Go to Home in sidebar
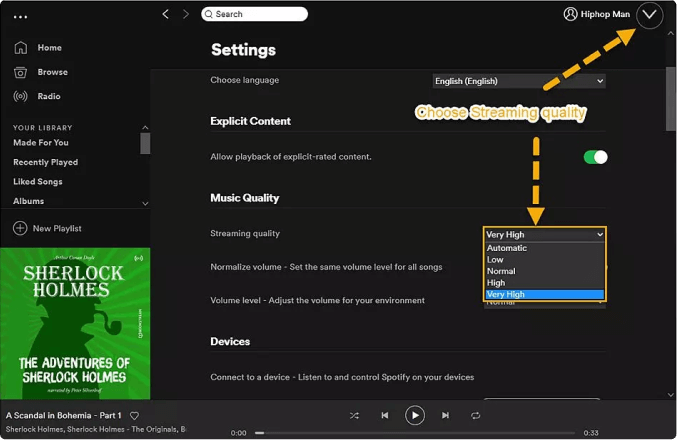Screen dimensions: 677x440 (x=49, y=47)
